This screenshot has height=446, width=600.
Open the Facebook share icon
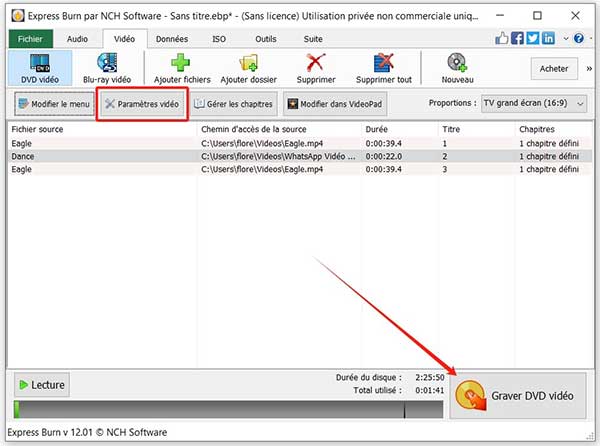click(x=517, y=38)
